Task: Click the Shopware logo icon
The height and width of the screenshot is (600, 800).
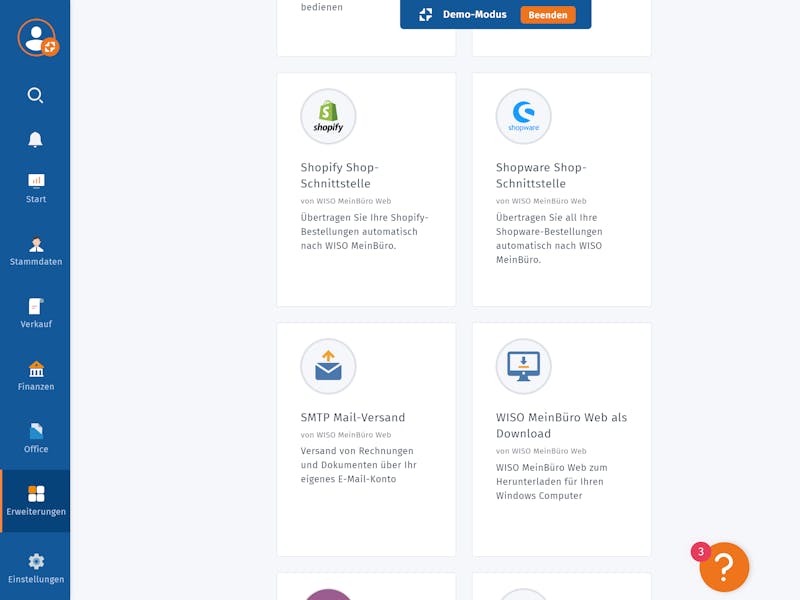Action: coord(523,116)
